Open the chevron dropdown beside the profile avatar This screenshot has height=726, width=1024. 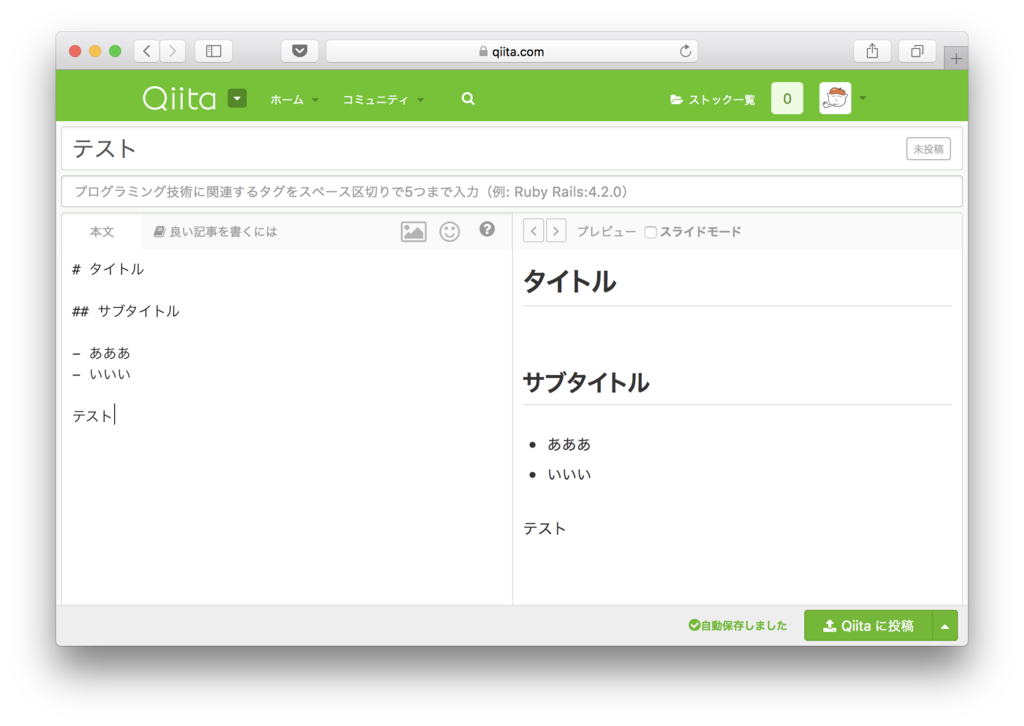pyautogui.click(x=862, y=98)
